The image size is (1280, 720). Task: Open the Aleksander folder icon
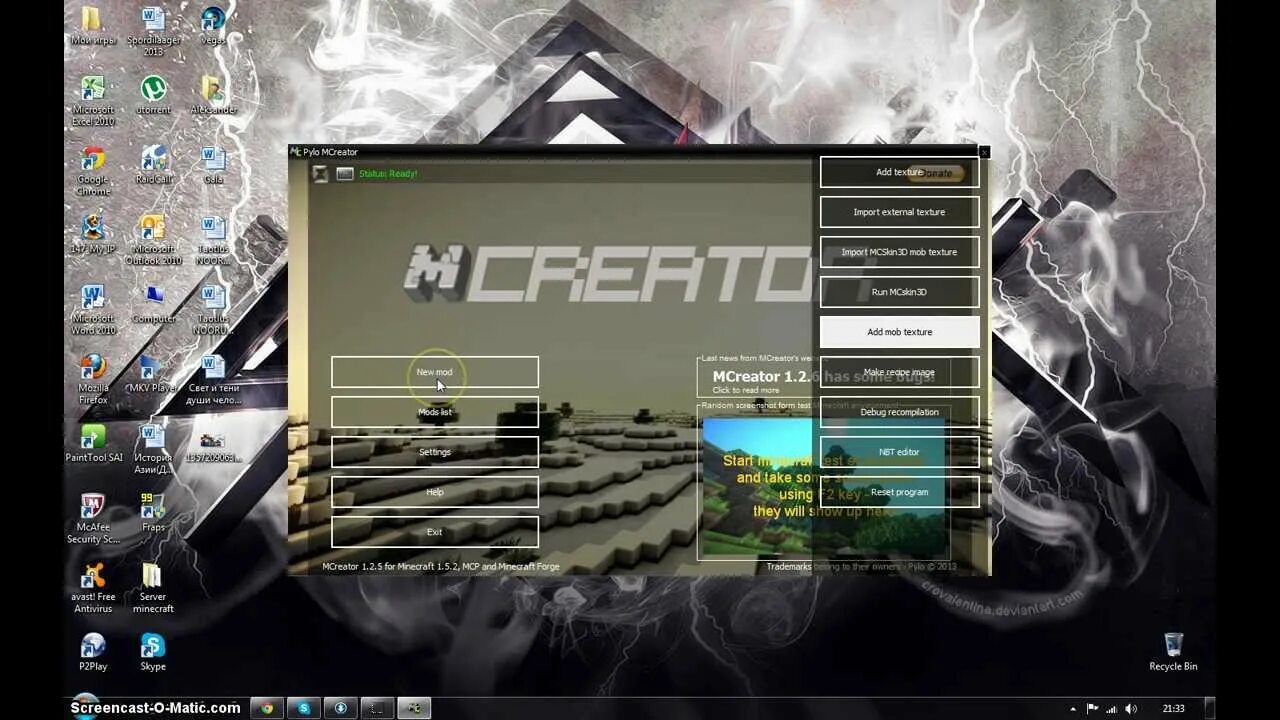[x=213, y=96]
